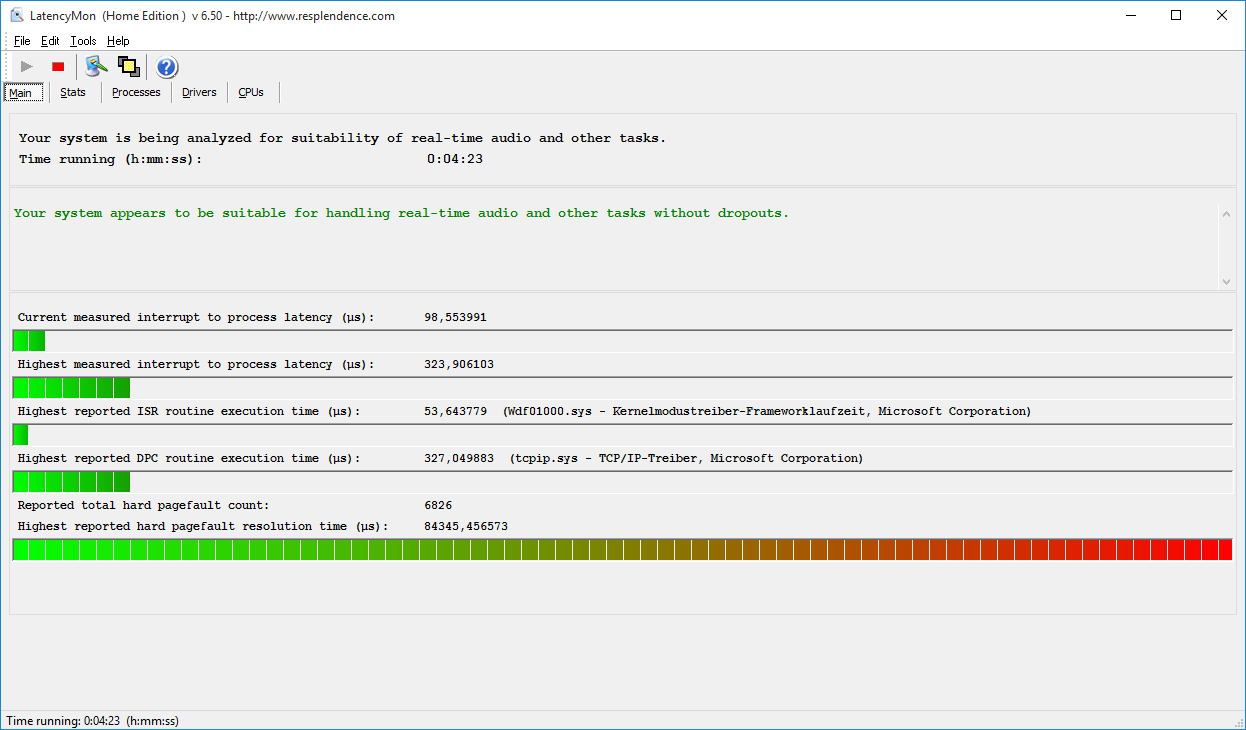Close the LatencyMon window
Viewport: 1246px width, 730px height.
(x=1222, y=16)
